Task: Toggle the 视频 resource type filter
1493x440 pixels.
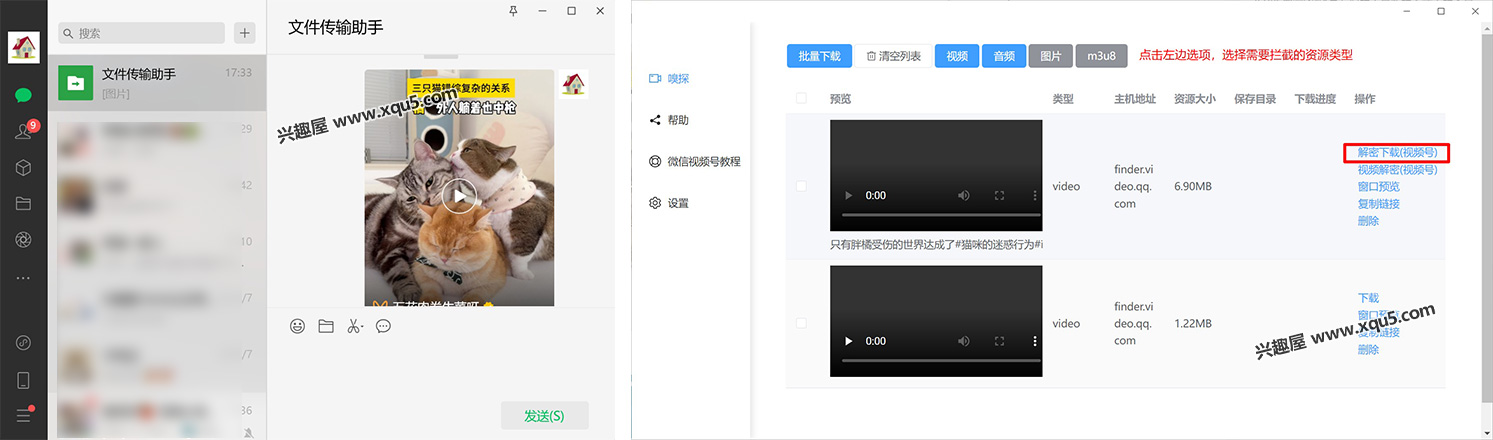Action: pos(957,56)
